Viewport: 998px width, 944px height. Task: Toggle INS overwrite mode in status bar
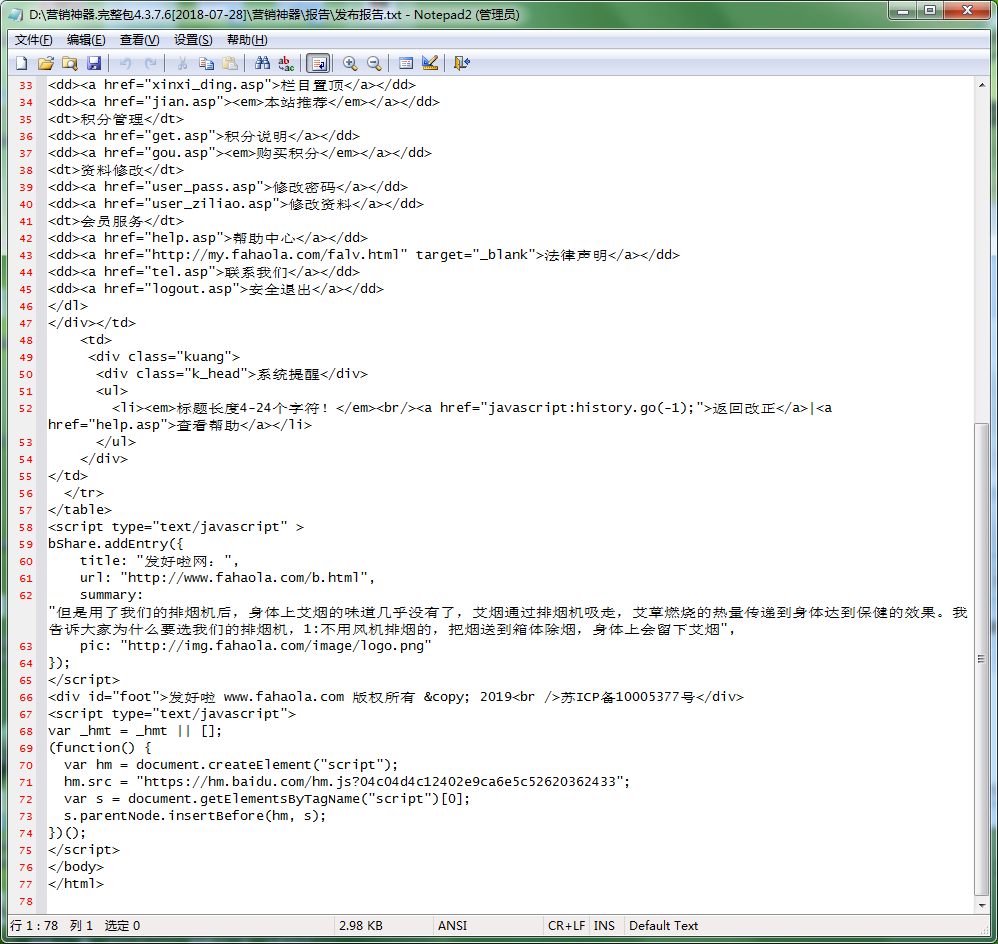(604, 925)
